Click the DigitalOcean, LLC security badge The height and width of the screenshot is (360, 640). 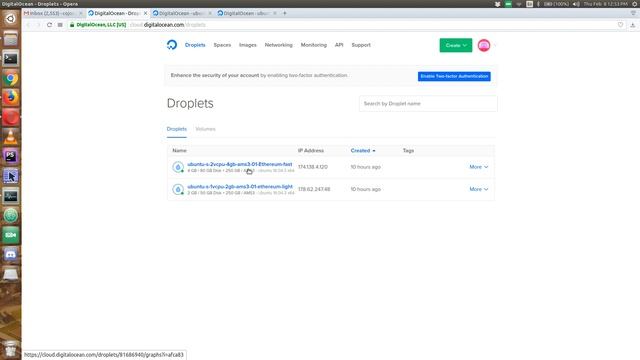pos(98,25)
